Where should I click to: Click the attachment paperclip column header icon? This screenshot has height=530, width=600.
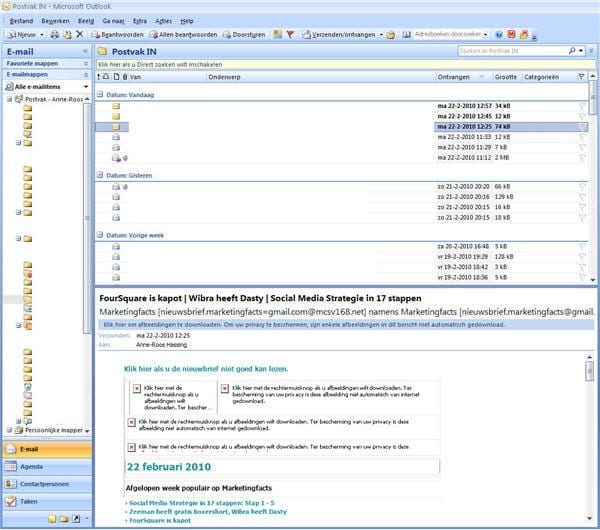click(x=125, y=77)
